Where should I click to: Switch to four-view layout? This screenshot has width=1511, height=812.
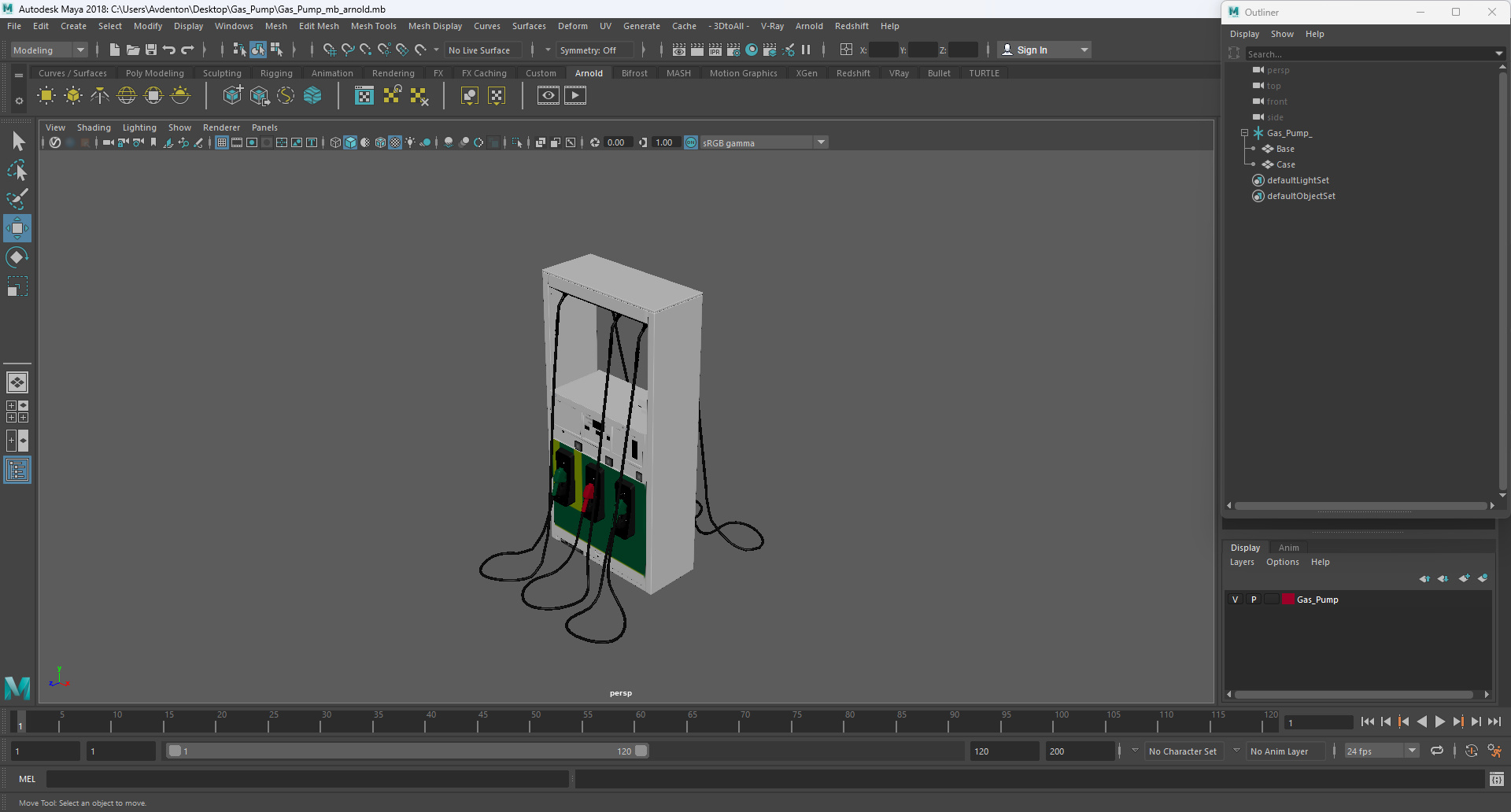pyautogui.click(x=17, y=412)
